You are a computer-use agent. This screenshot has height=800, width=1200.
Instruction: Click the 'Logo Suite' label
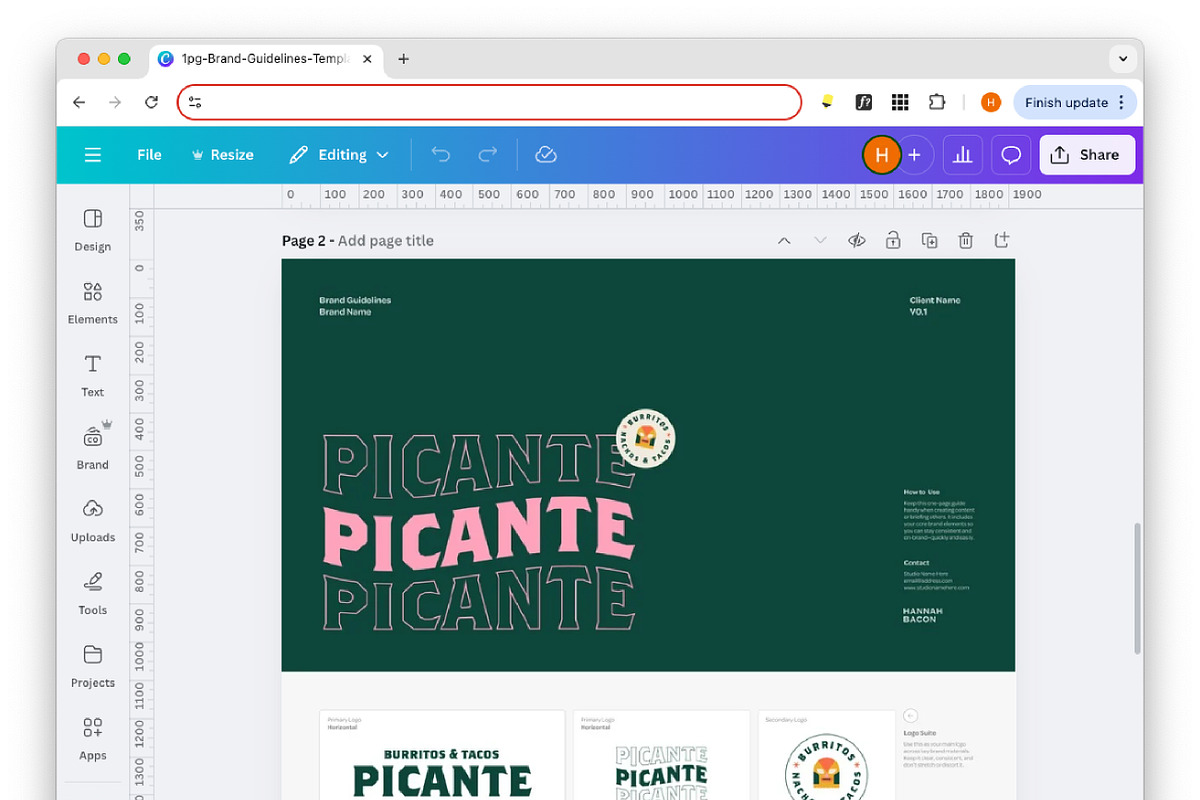click(x=919, y=733)
